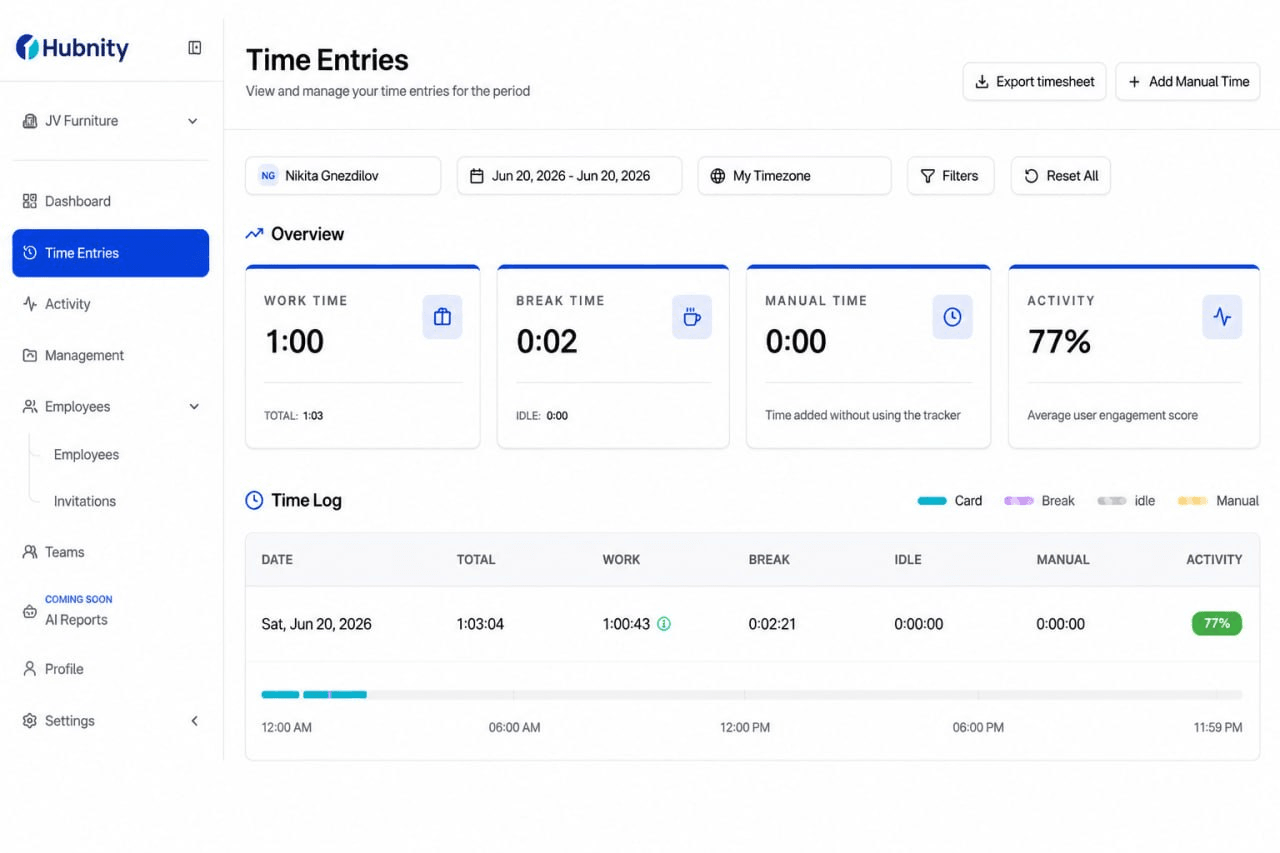The image size is (1280, 853).
Task: Click the Management icon in sidebar
Action: tap(29, 355)
